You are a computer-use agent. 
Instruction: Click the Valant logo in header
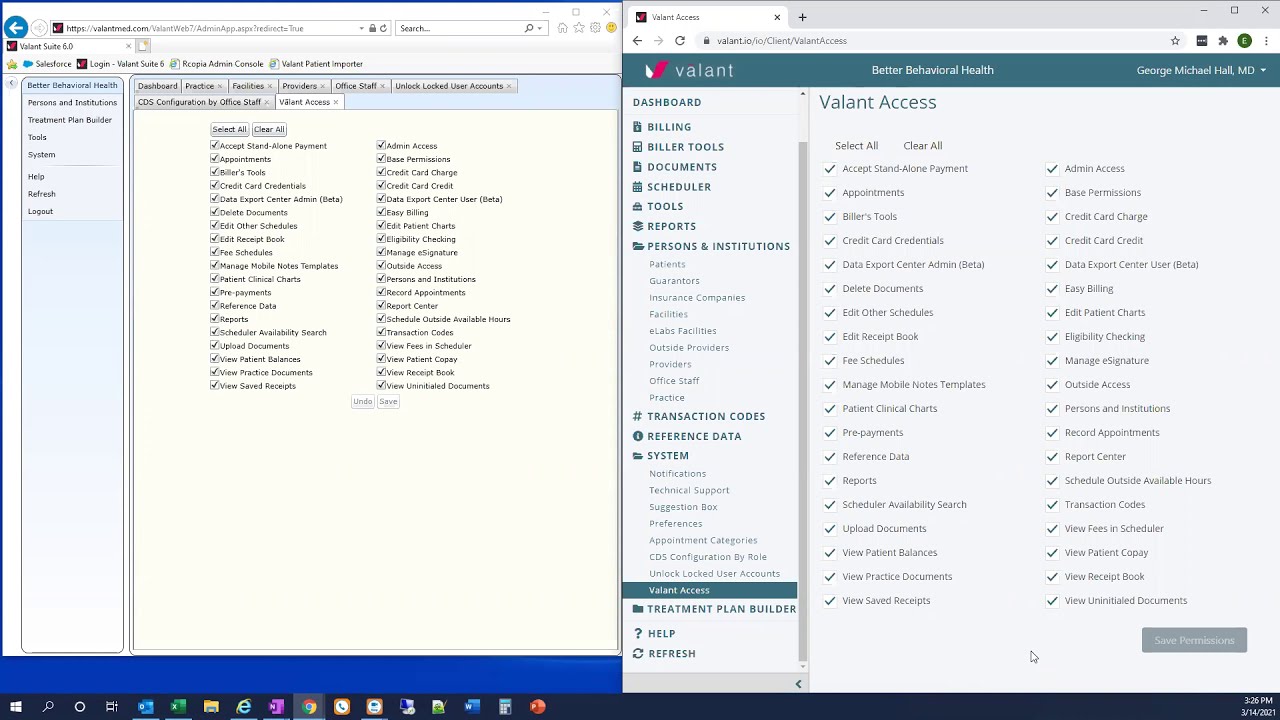tap(689, 70)
